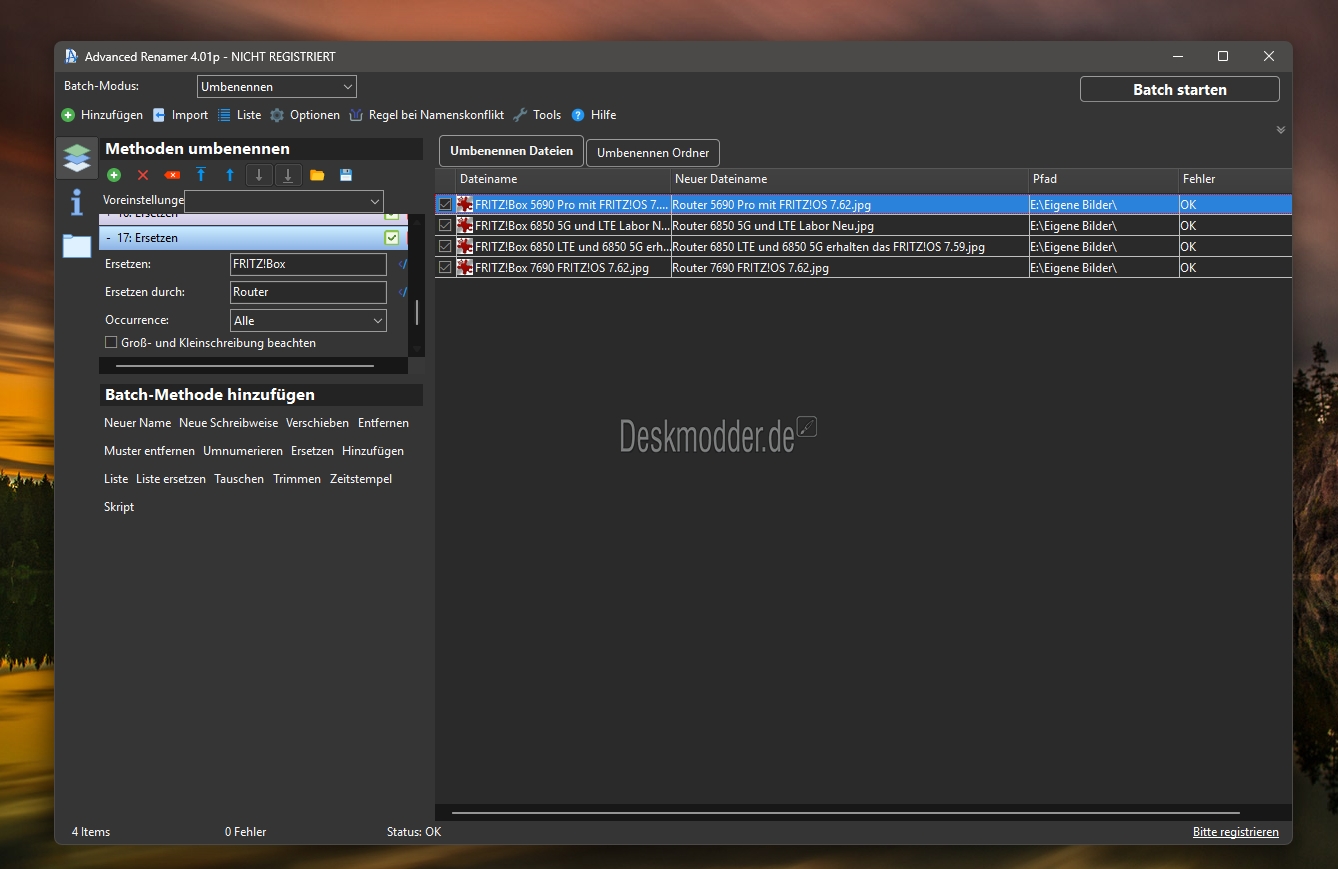Toggle the partially hidden method 16 checkbox
Screen dimensions: 1338x869
(392, 216)
